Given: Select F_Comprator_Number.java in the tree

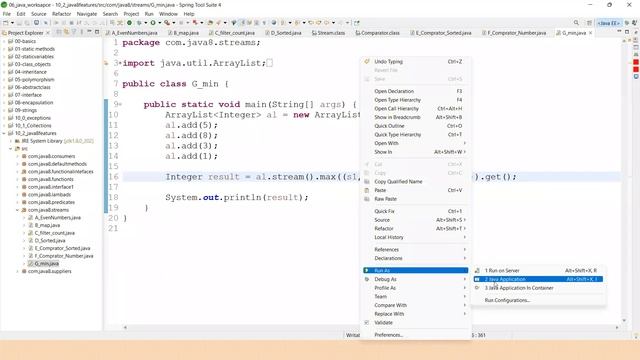Looking at the screenshot, I should 64,256.
